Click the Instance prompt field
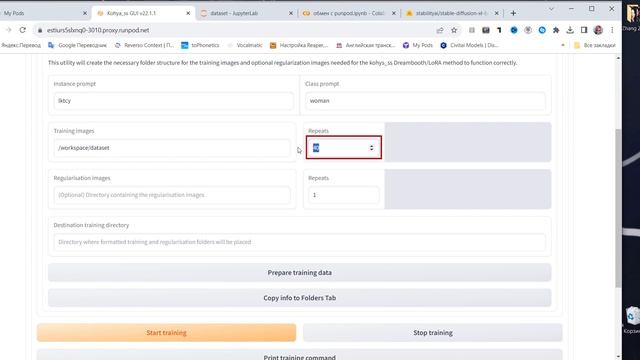Image resolution: width=640 pixels, height=360 pixels. tap(173, 101)
